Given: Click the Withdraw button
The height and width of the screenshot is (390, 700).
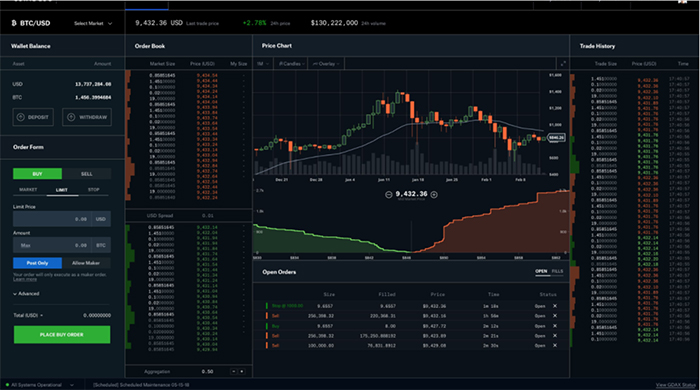Looking at the screenshot, I should pos(87,117).
